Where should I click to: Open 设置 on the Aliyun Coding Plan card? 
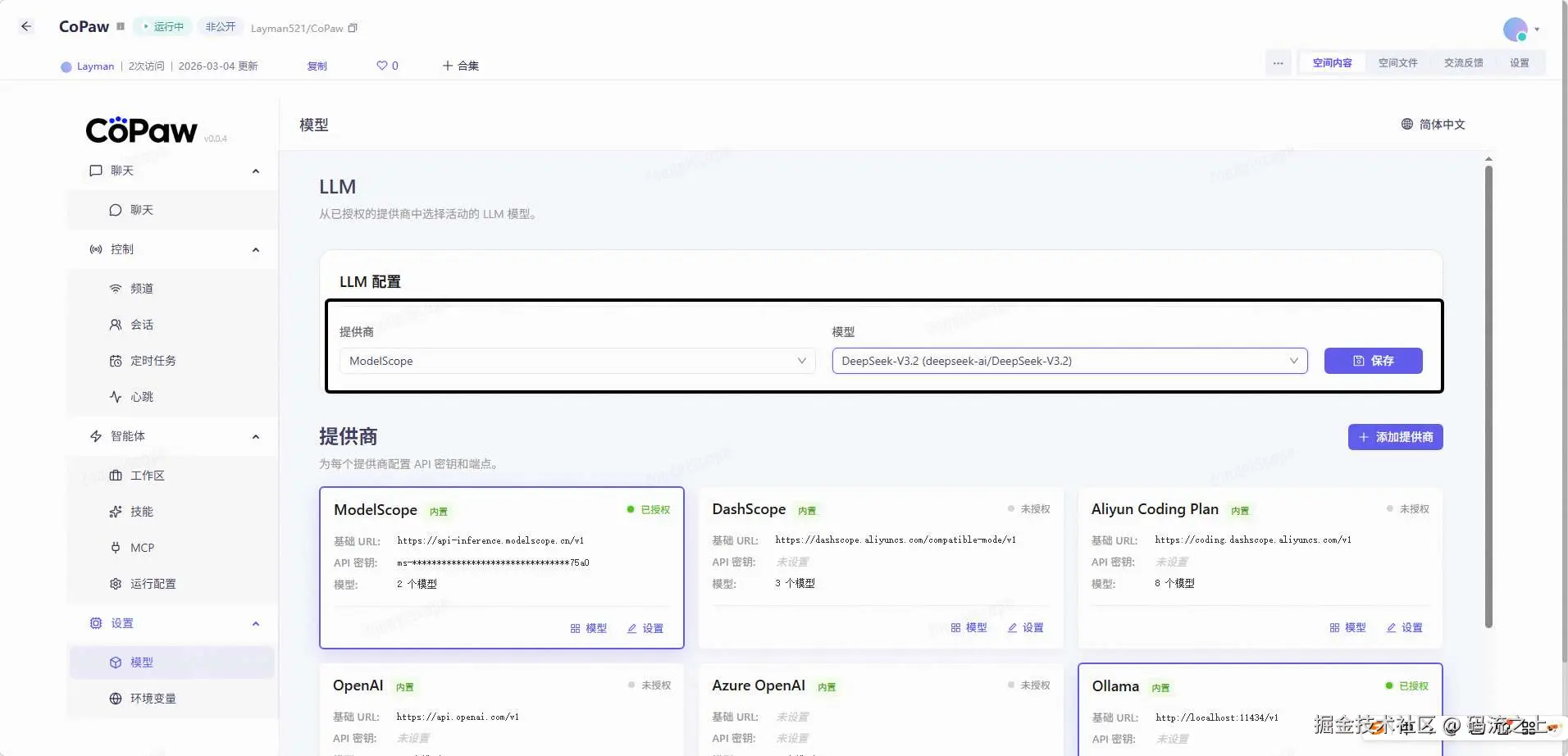[1404, 627]
